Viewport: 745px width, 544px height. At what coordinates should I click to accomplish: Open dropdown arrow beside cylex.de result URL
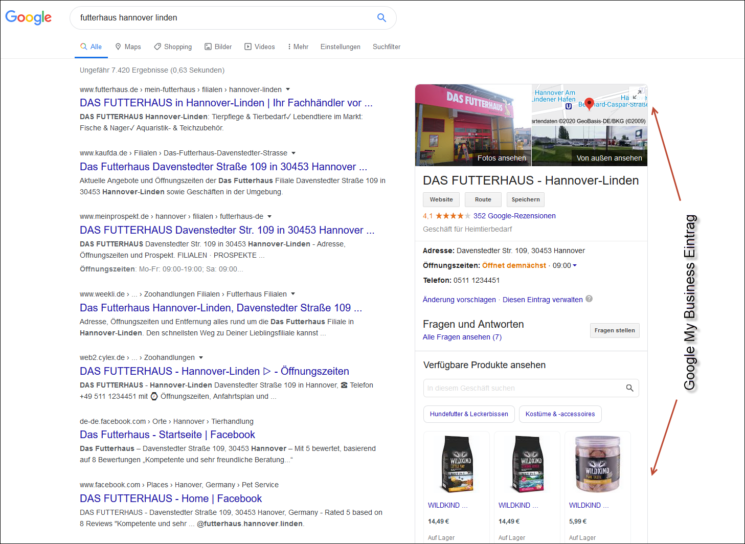(x=201, y=357)
